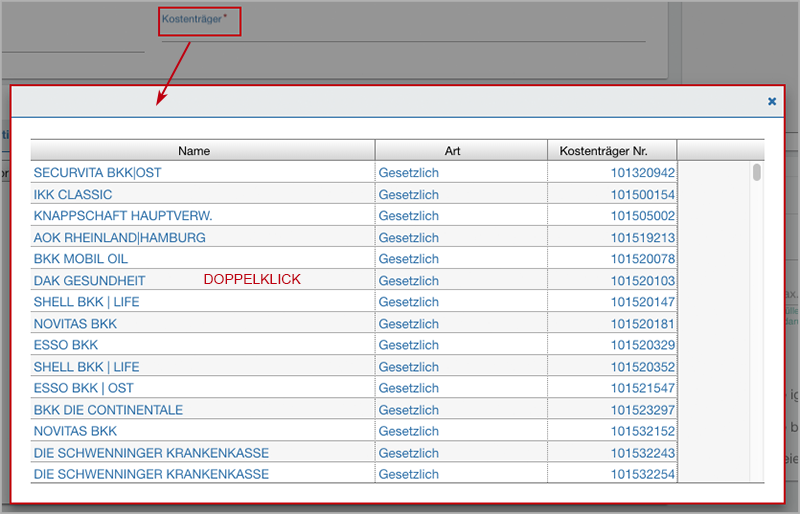Click Kostenträger number 101520103
800x514 pixels.
pos(643,281)
